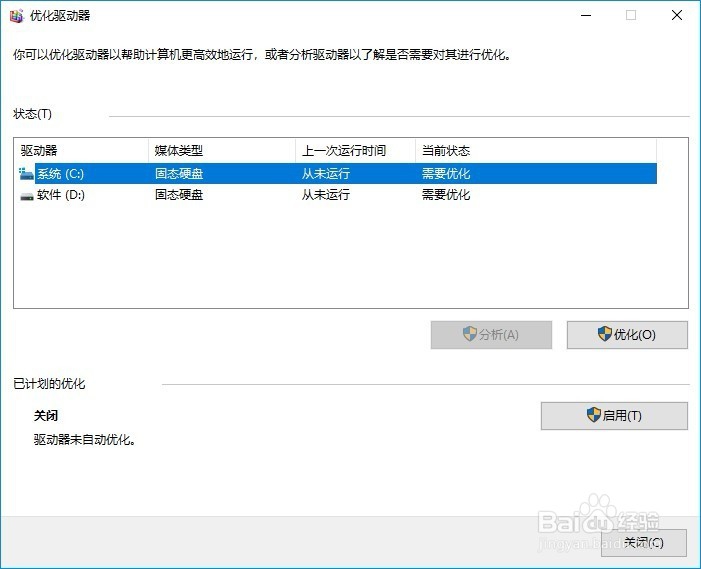Click the 系统 (C:) drive icon

(26, 174)
